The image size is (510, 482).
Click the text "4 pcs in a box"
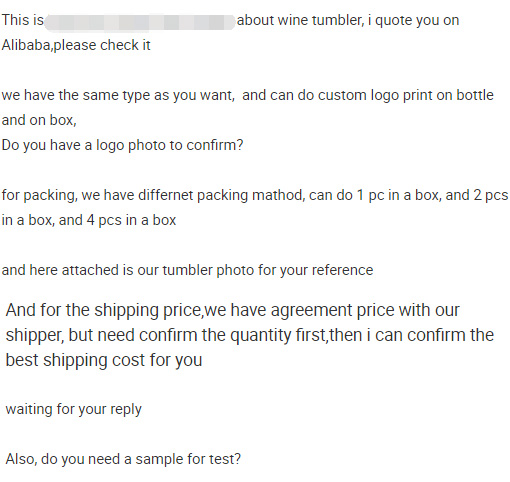coord(131,220)
